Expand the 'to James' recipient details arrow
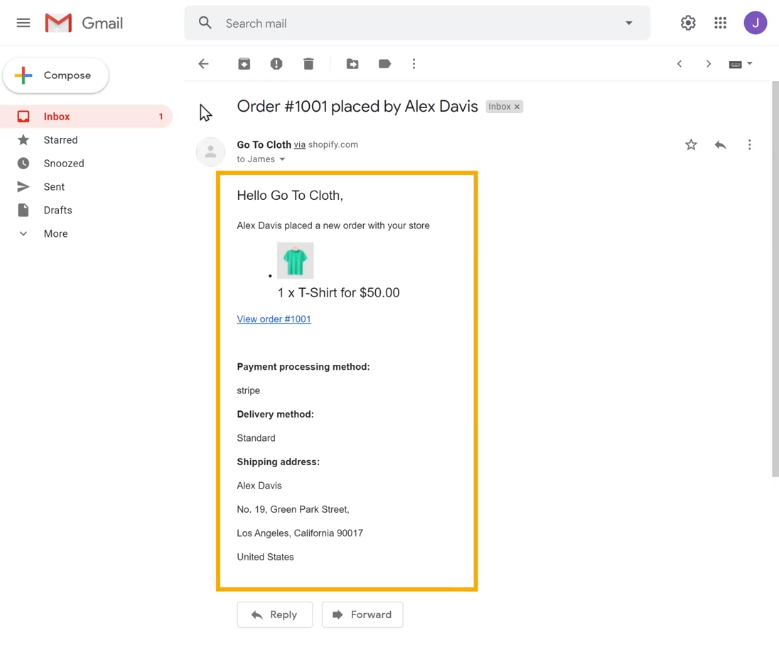This screenshot has width=779, height=649. coord(282,160)
